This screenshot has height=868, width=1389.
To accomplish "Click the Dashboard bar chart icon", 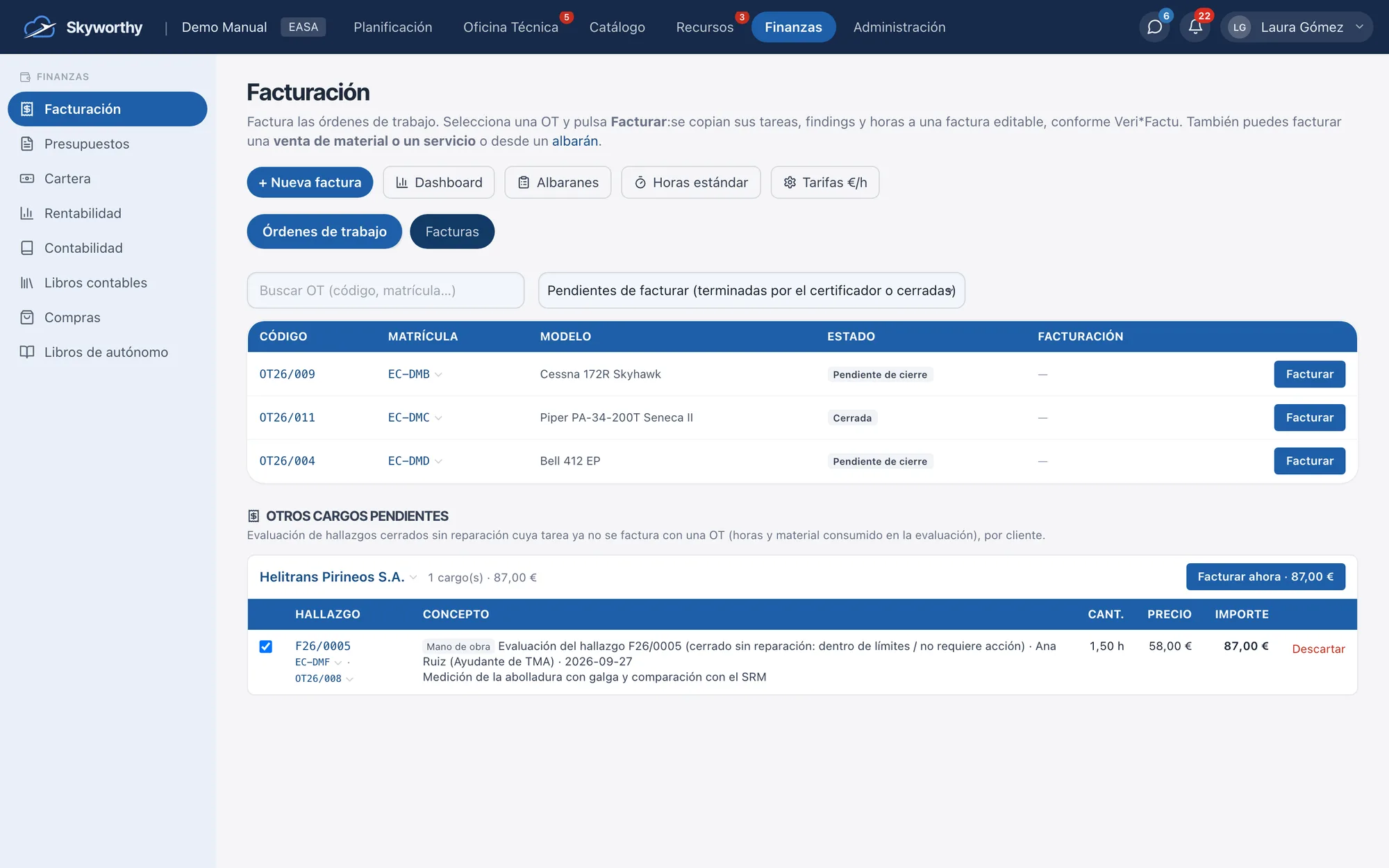I will [x=401, y=183].
